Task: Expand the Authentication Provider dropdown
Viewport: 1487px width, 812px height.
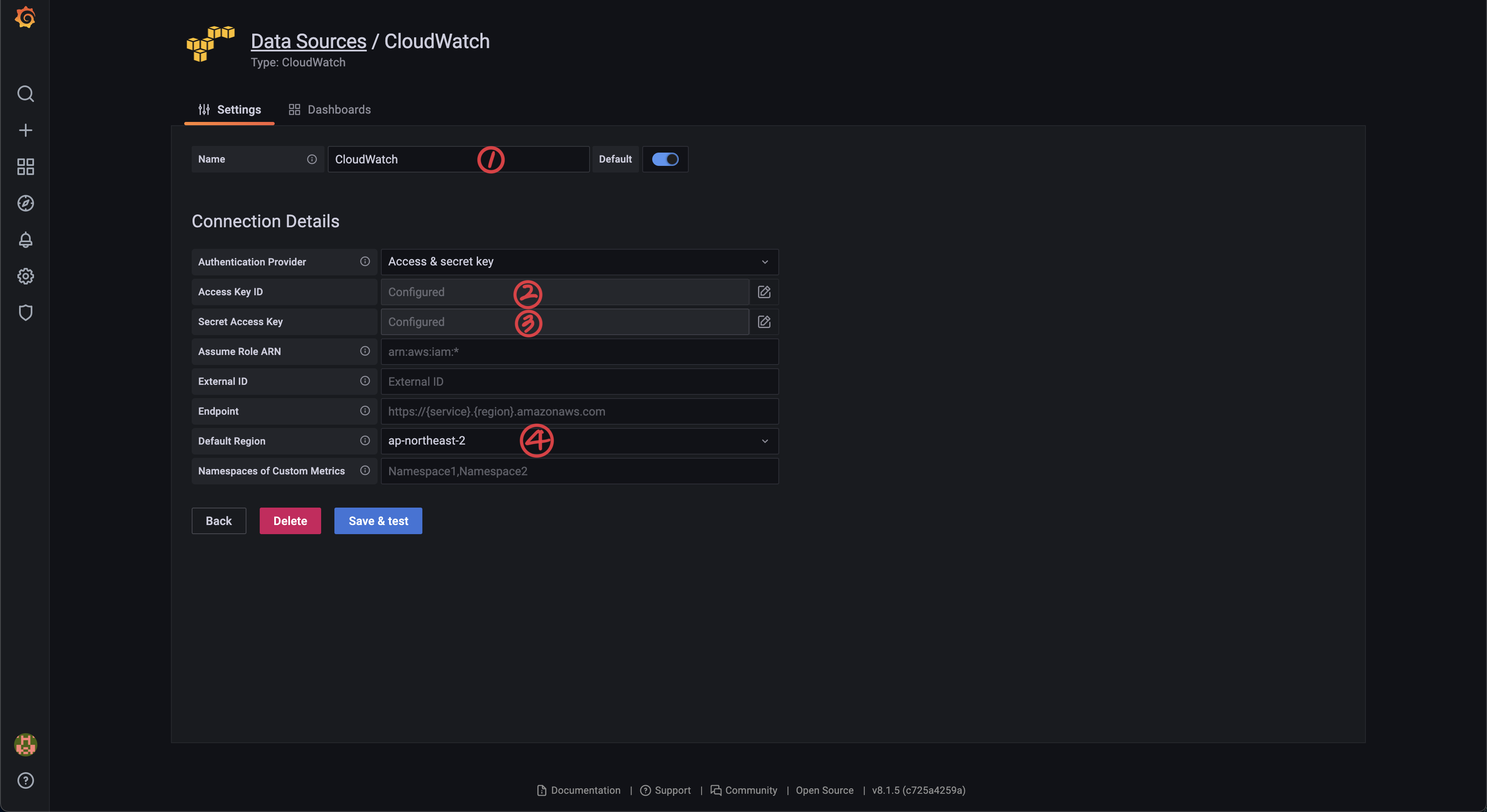Action: [x=579, y=262]
